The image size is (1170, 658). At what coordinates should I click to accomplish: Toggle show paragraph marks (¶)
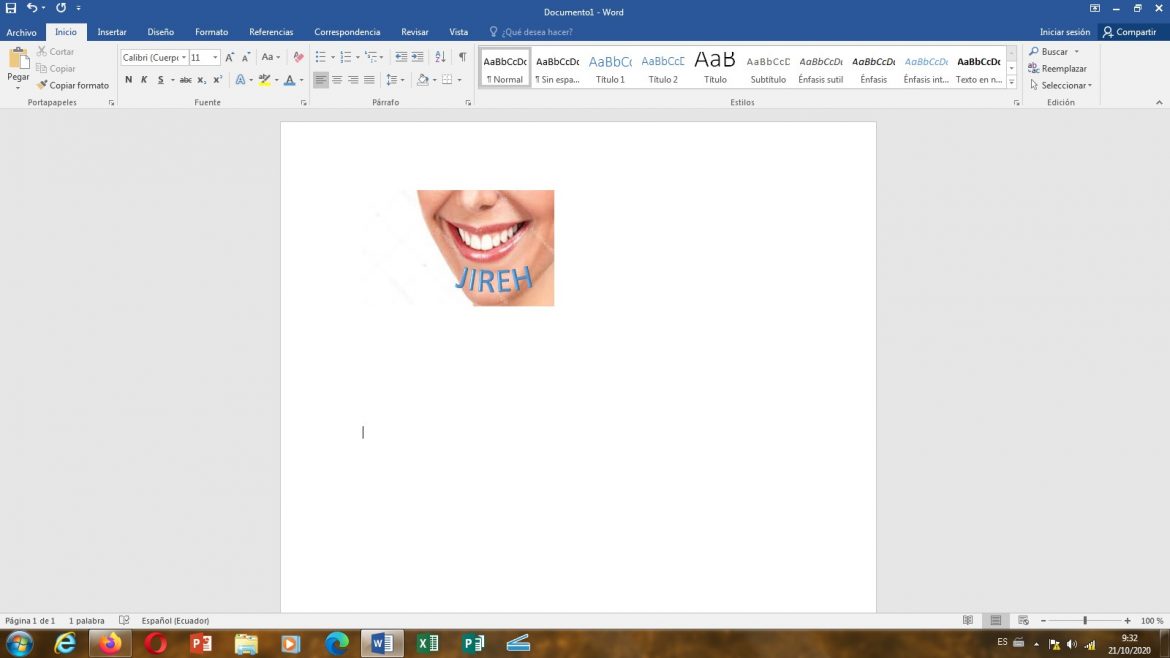pos(462,57)
